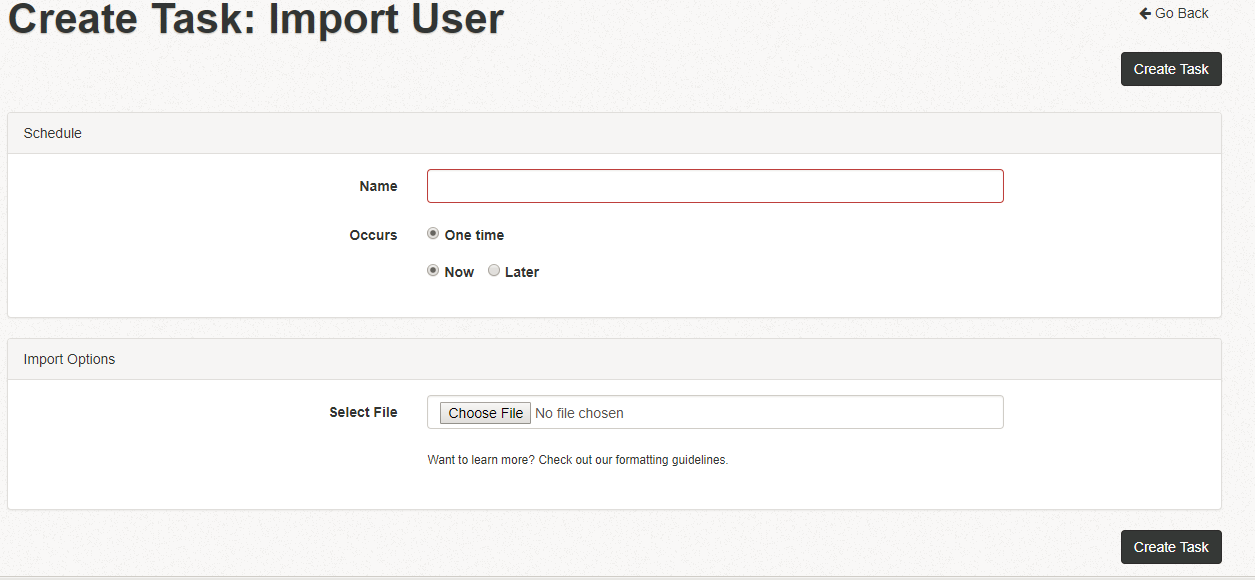Select the Now radio option
The image size is (1255, 580).
[x=433, y=270]
